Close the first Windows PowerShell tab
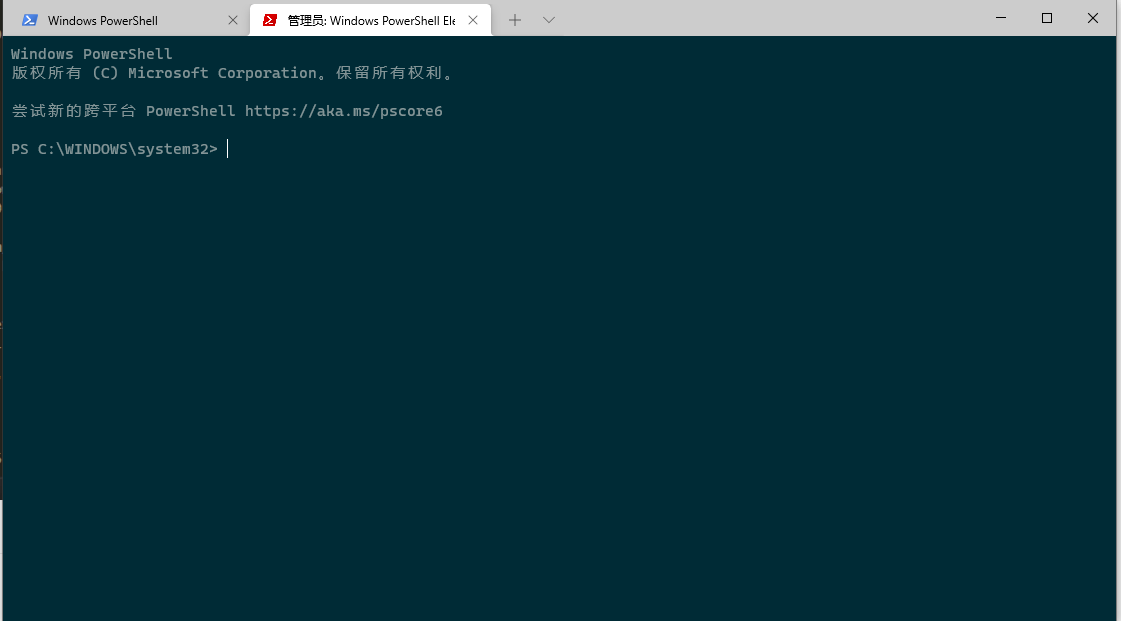Screen dimensions: 1121x621 232,20
